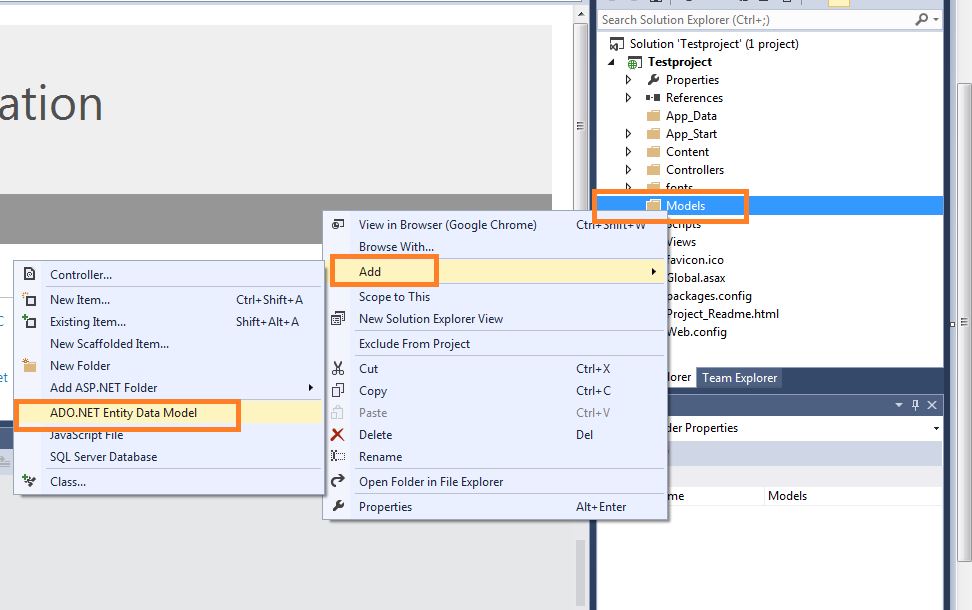Pin the Properties panel with the pushpin icon
Viewport: 972px width, 610px height.
(x=916, y=405)
